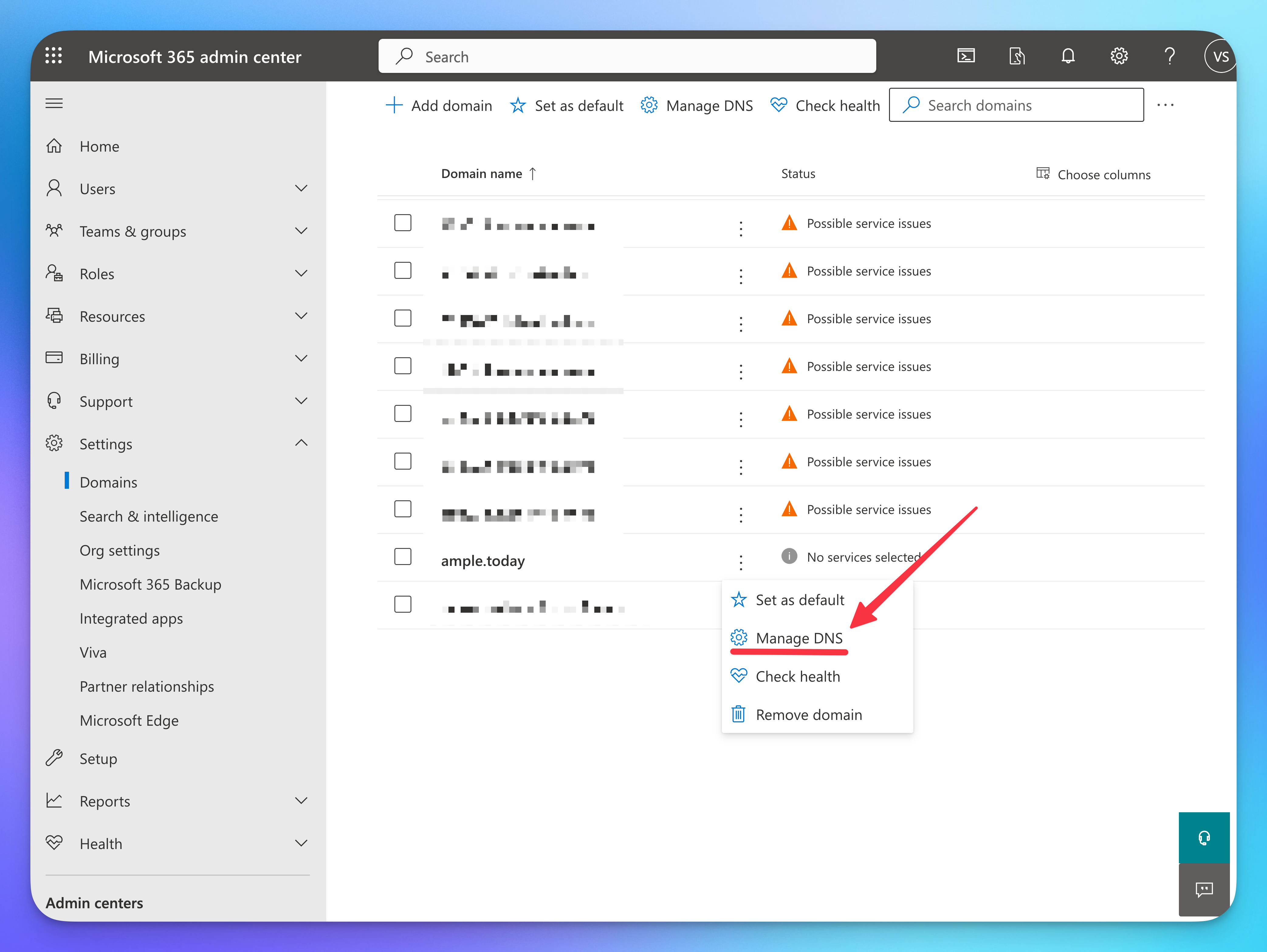Click the toolbar more options ellipsis

(1165, 105)
